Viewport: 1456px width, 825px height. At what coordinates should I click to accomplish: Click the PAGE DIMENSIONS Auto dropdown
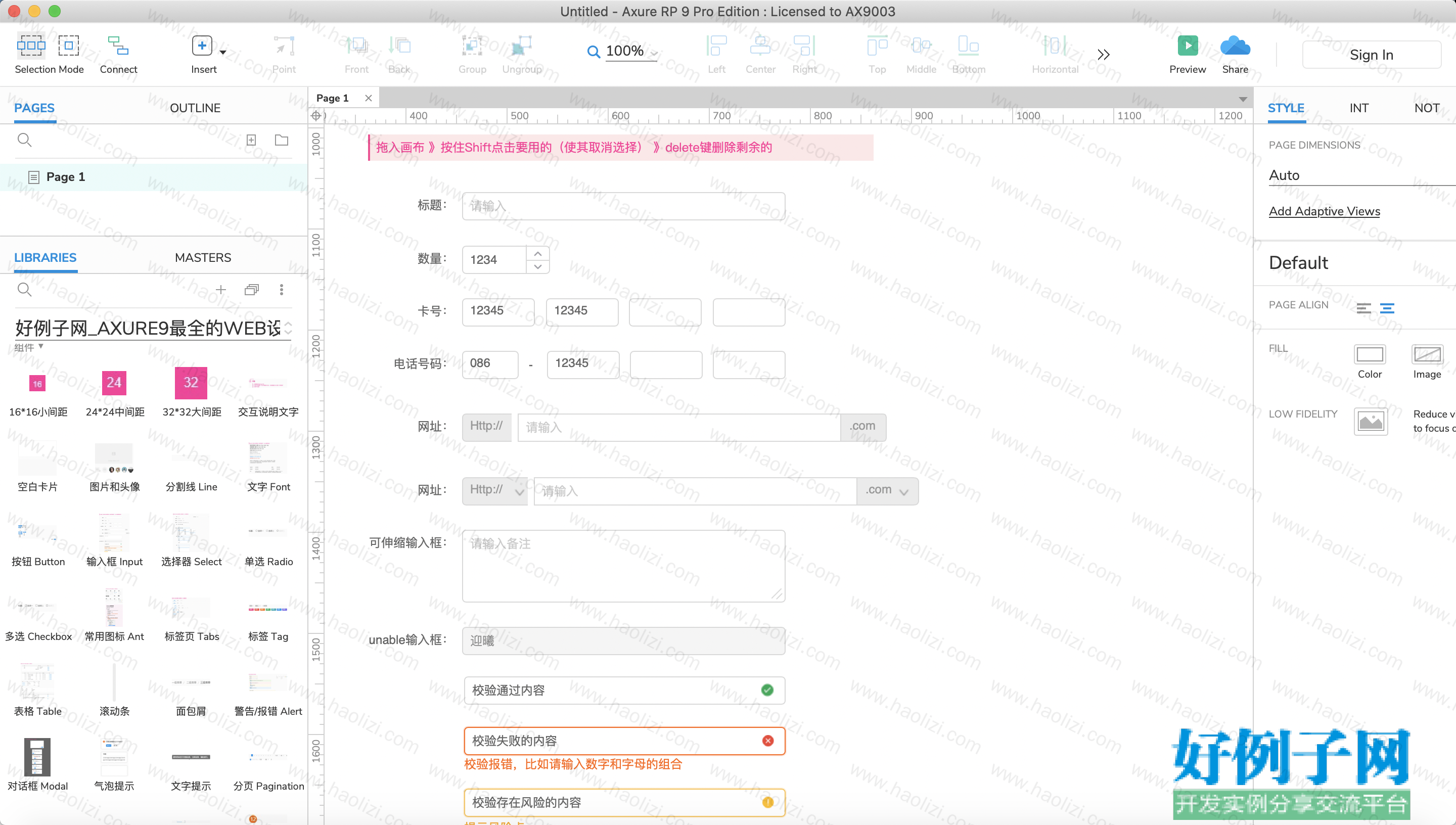tap(1361, 175)
